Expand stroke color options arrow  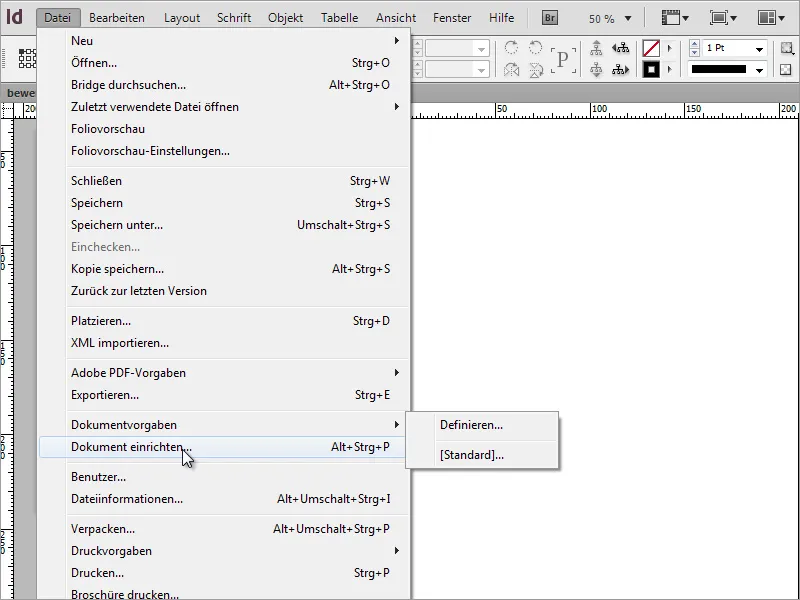tap(670, 69)
